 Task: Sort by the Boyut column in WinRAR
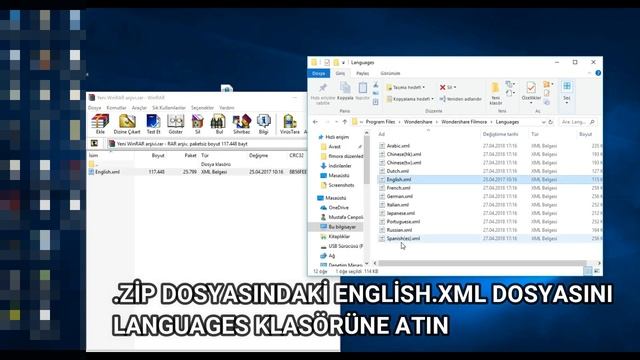(158, 156)
